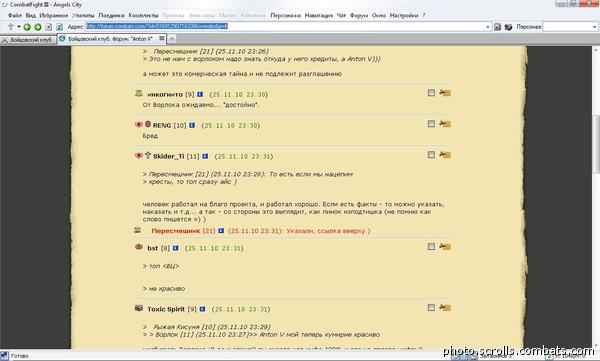
Task: Open the Поединки menu
Action: (111, 15)
